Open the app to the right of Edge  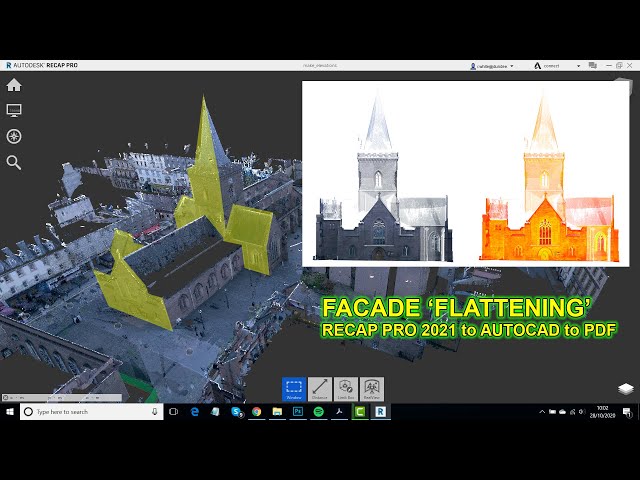click(216, 412)
